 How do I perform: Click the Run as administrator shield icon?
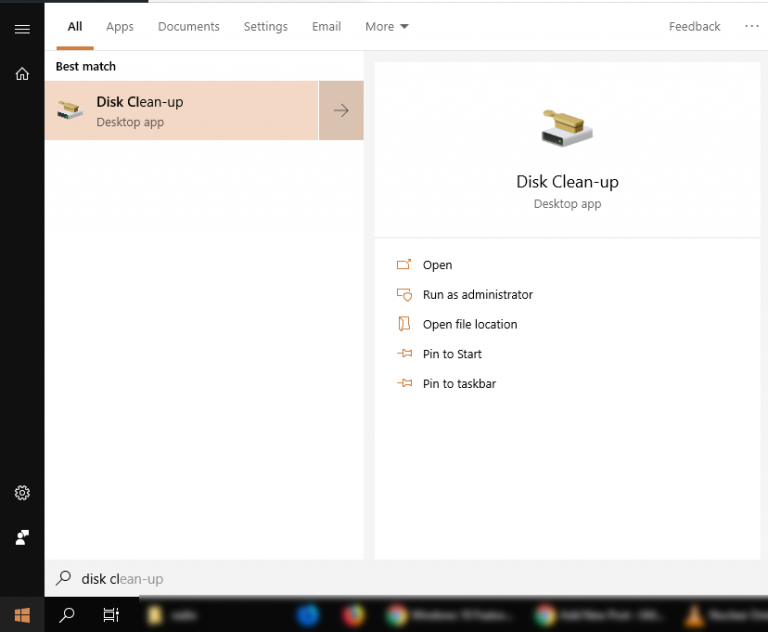coord(404,294)
